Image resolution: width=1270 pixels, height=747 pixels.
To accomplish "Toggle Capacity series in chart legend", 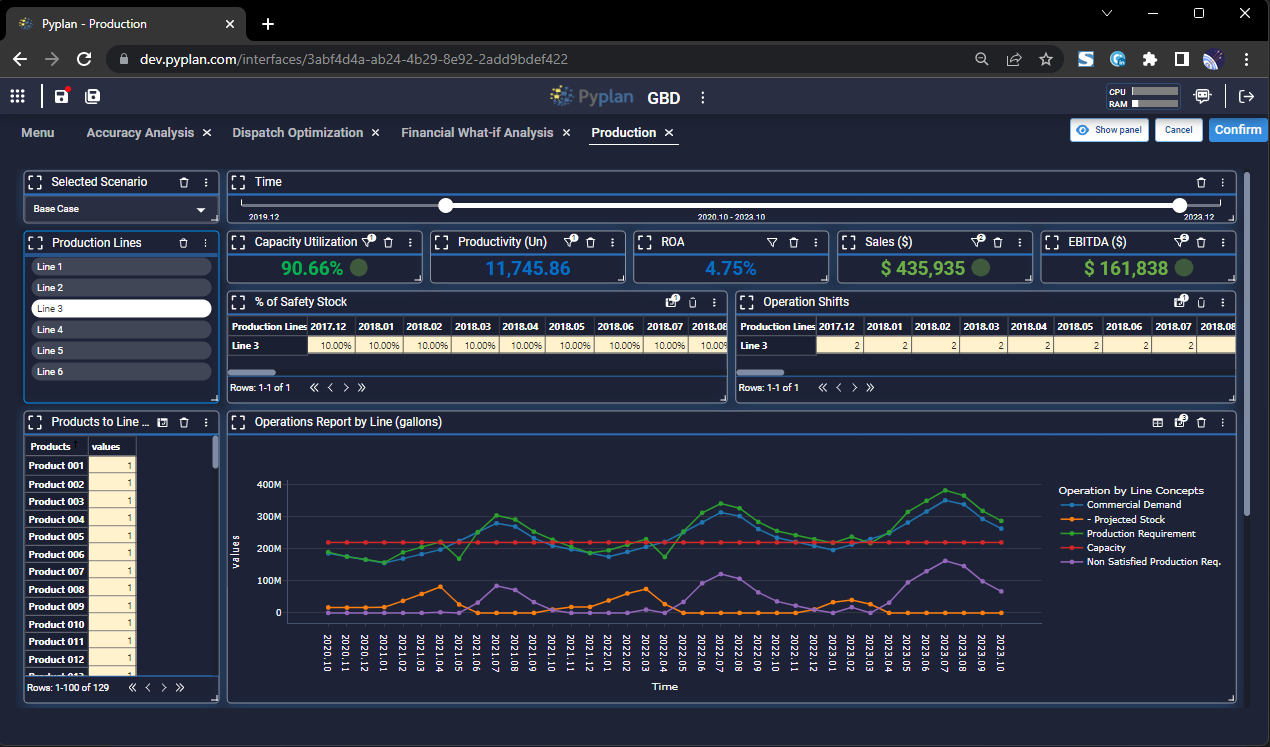I will pyautogui.click(x=1105, y=548).
